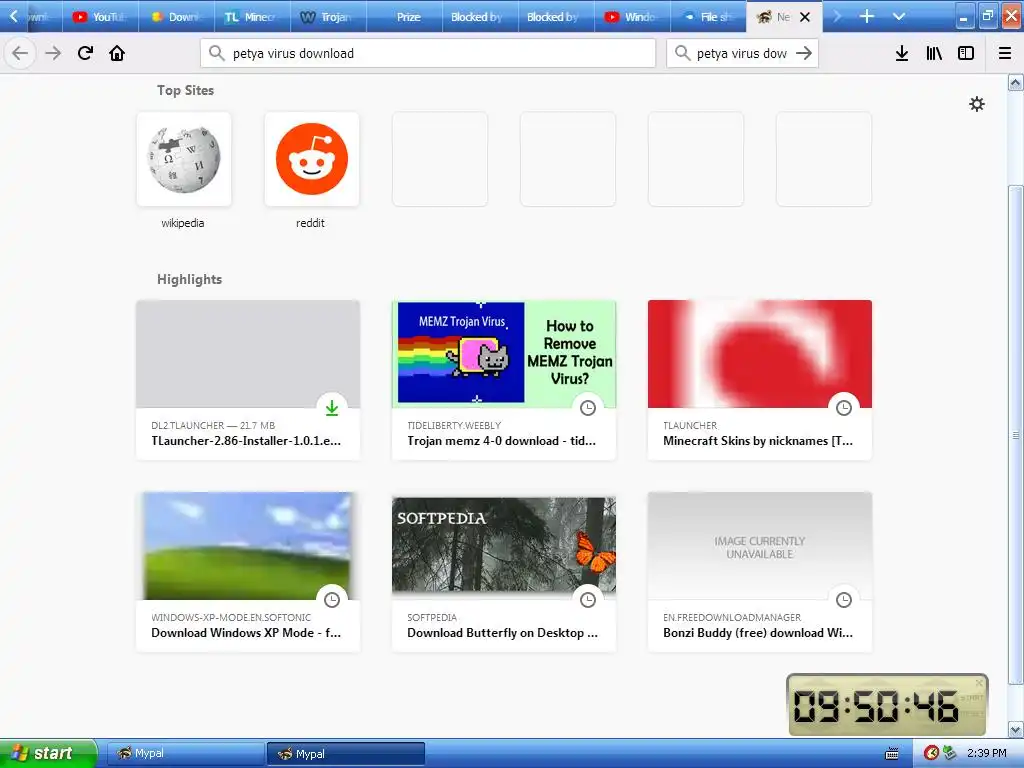Switch to the second Blocked by tab
Viewport: 1024px width, 768px height.
(x=556, y=17)
